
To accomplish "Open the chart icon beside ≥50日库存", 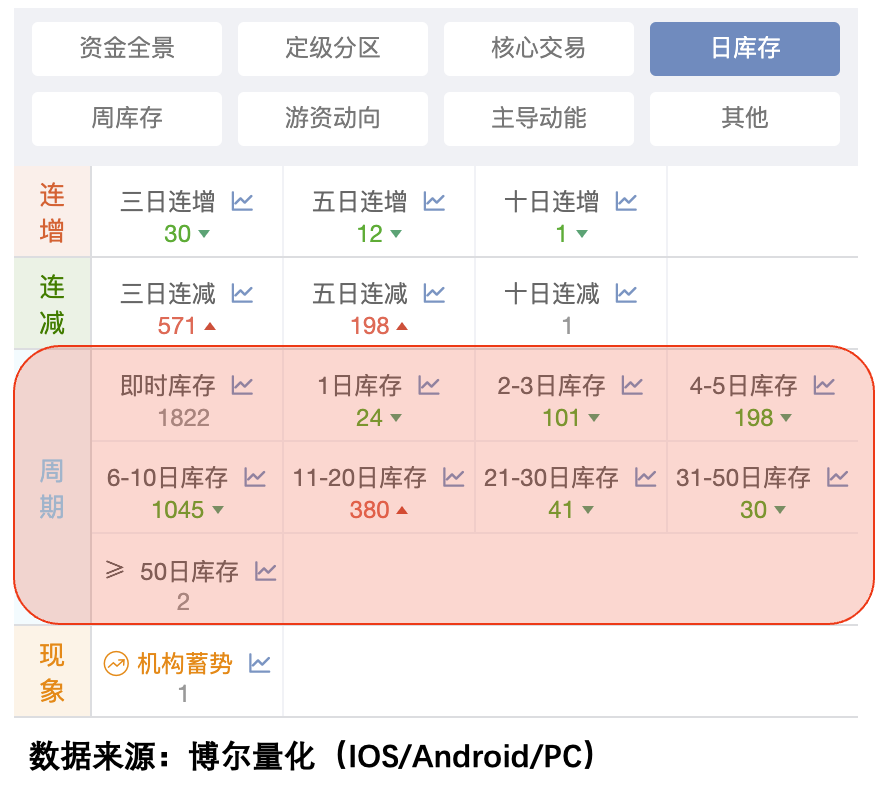I will (x=265, y=571).
